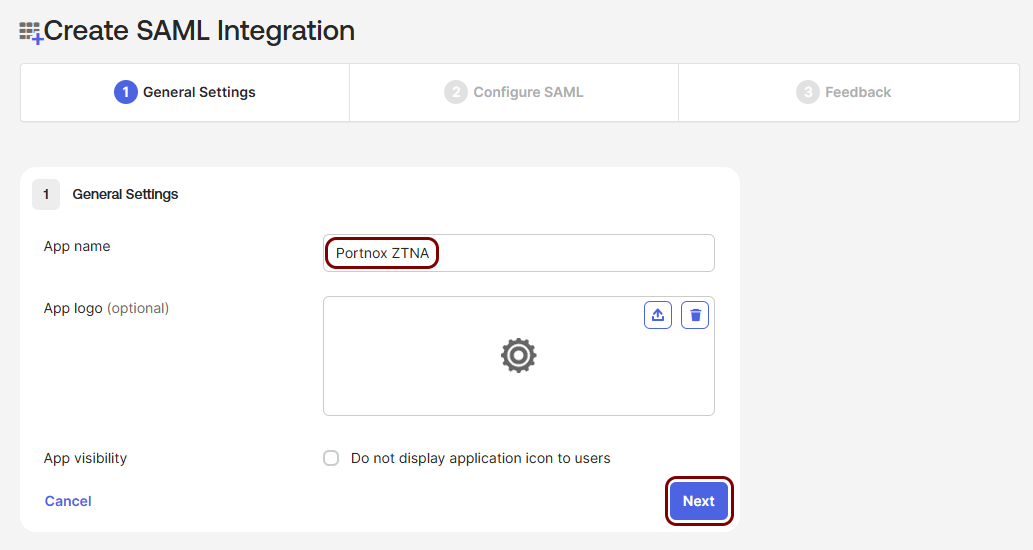Click the gray step 3 circle
Image resolution: width=1033 pixels, height=550 pixels.
pyautogui.click(x=807, y=92)
